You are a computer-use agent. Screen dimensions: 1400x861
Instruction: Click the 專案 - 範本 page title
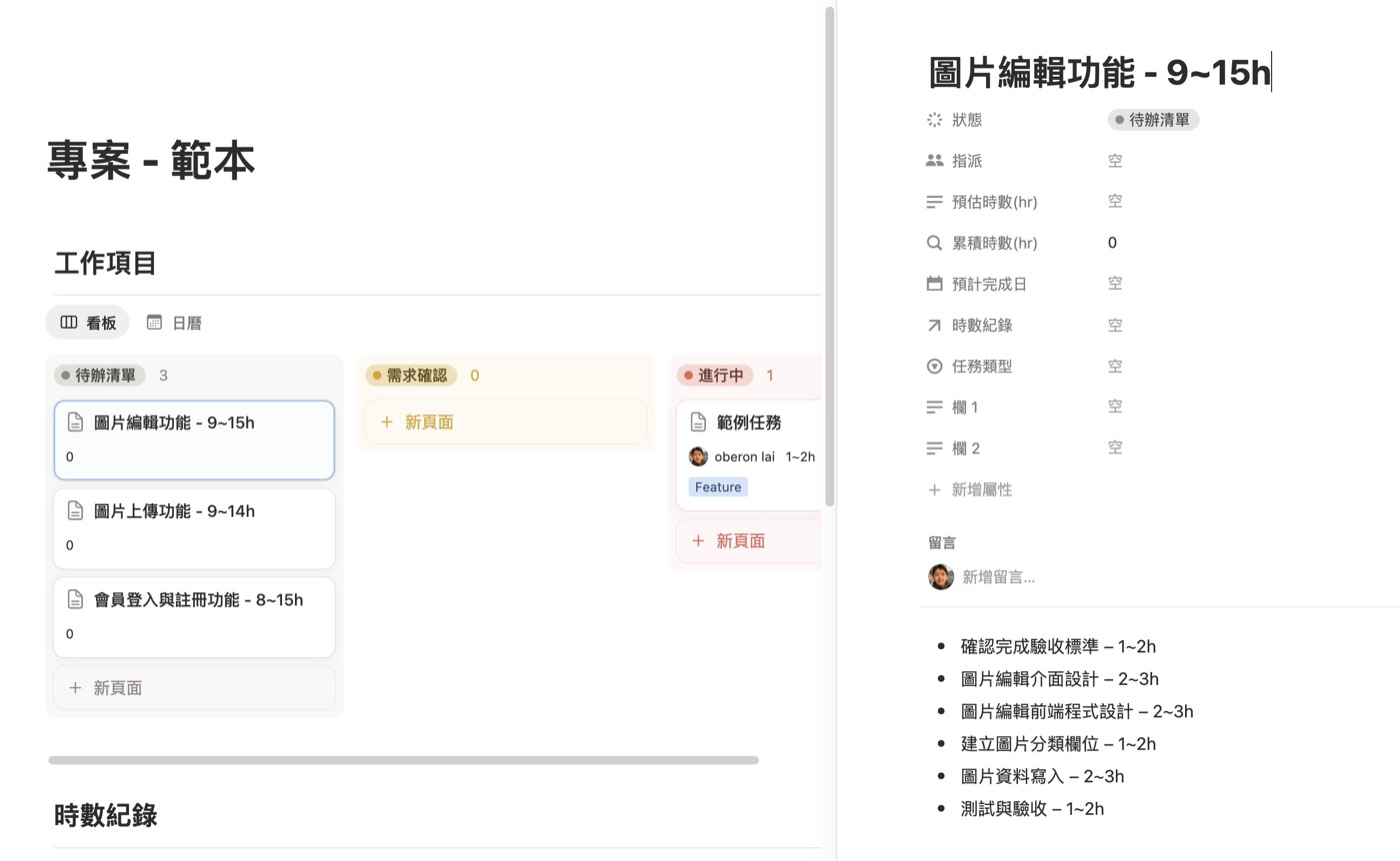pyautogui.click(x=150, y=160)
